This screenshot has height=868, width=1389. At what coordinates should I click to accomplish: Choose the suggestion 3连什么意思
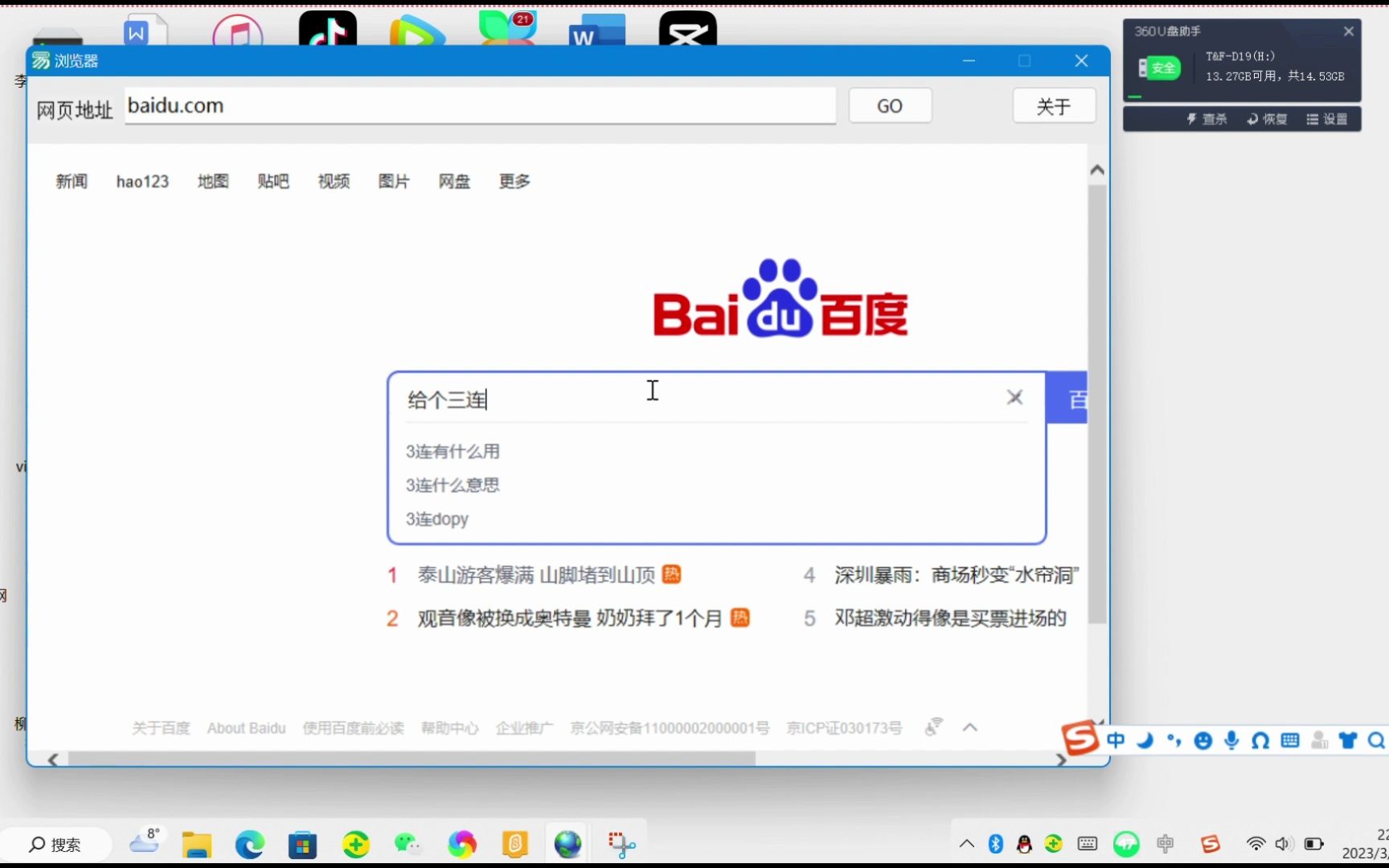453,485
